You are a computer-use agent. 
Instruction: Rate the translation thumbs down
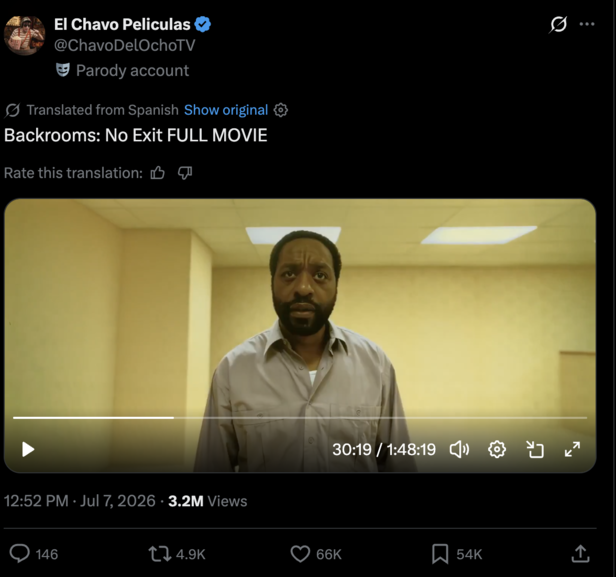click(185, 173)
